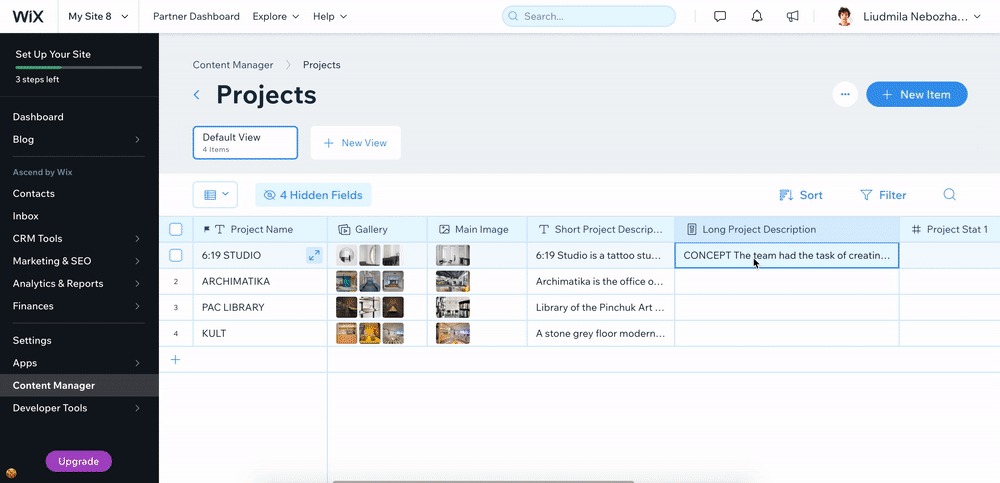Image resolution: width=1000 pixels, height=483 pixels.
Task: Open the notifications bell
Action: (x=756, y=17)
